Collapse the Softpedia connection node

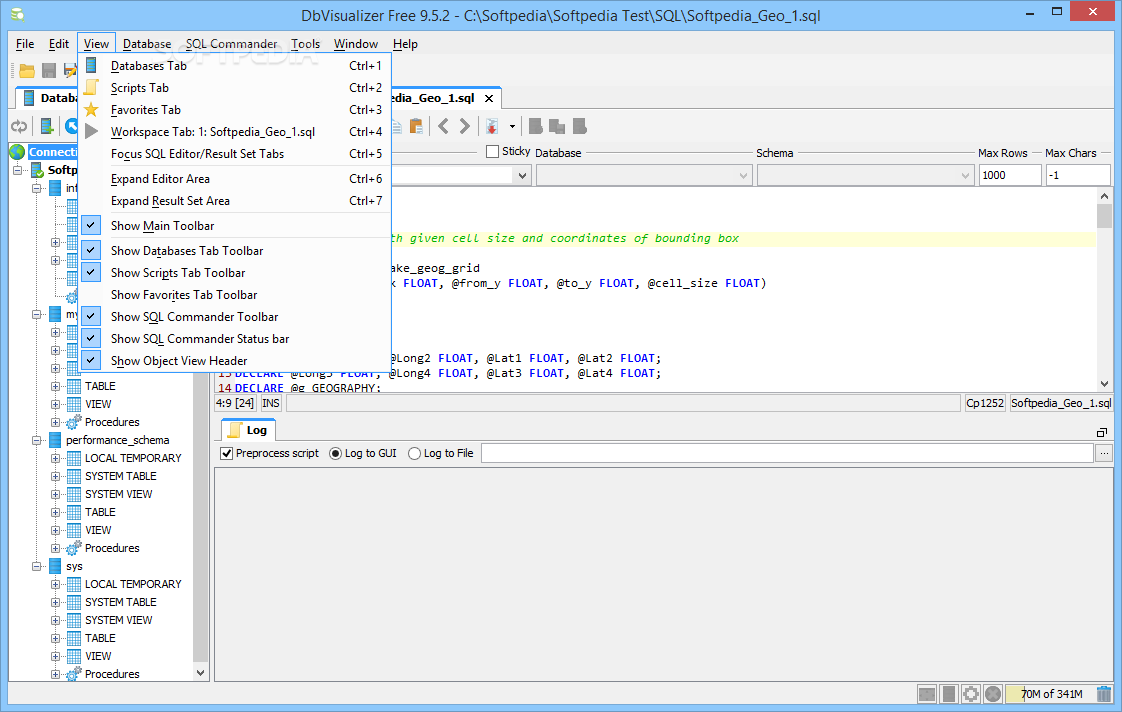18,170
